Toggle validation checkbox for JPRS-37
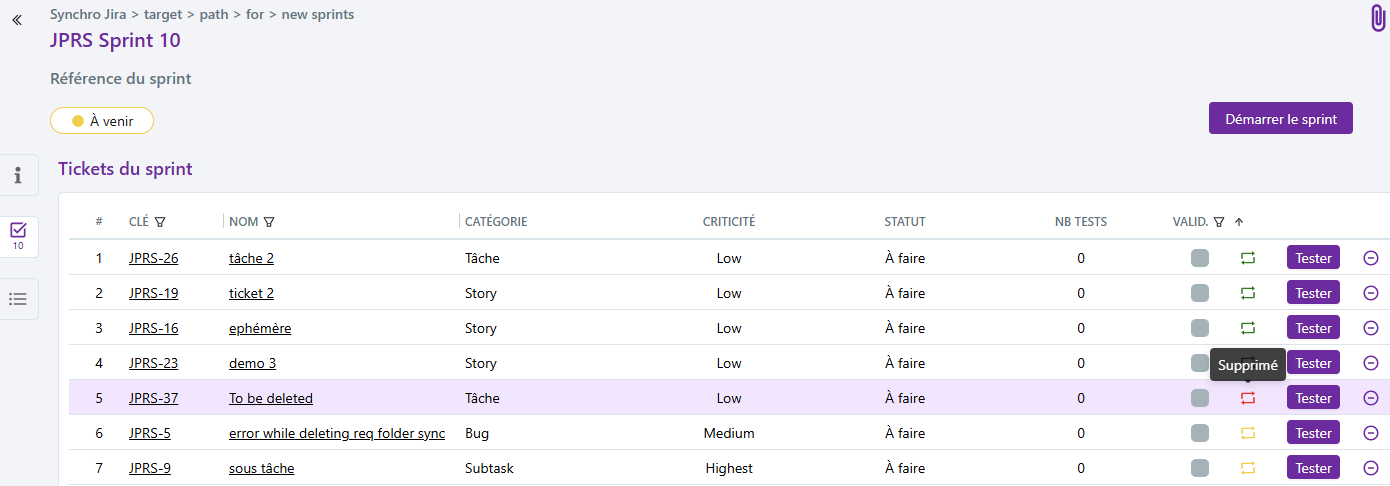 [x=1200, y=398]
